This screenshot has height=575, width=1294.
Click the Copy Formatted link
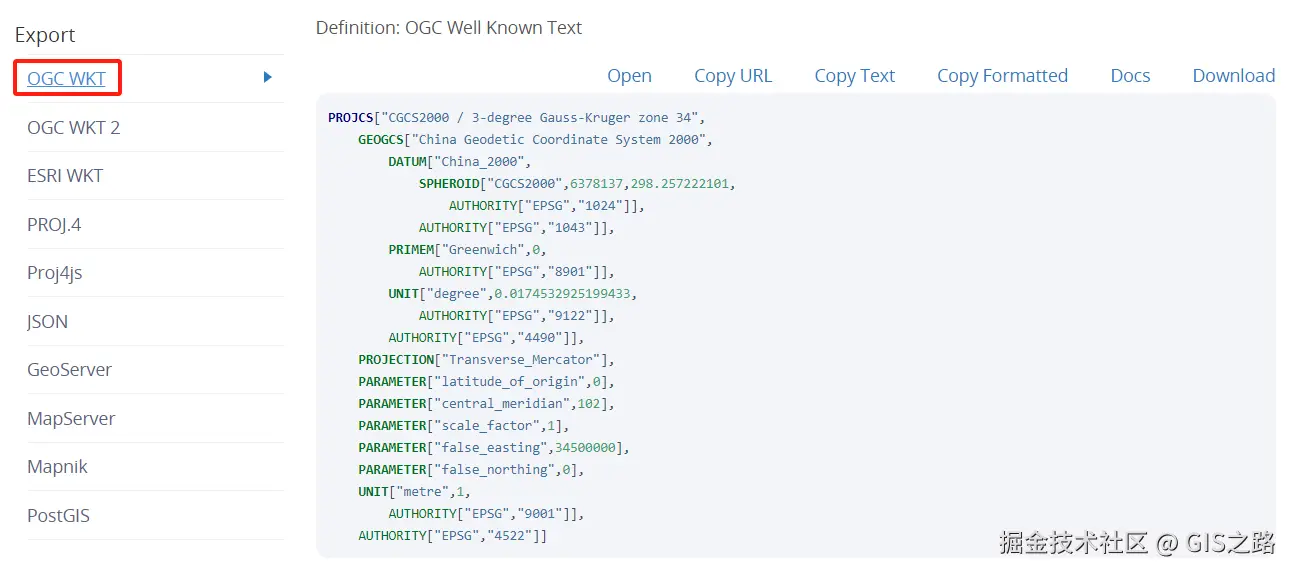(1002, 76)
